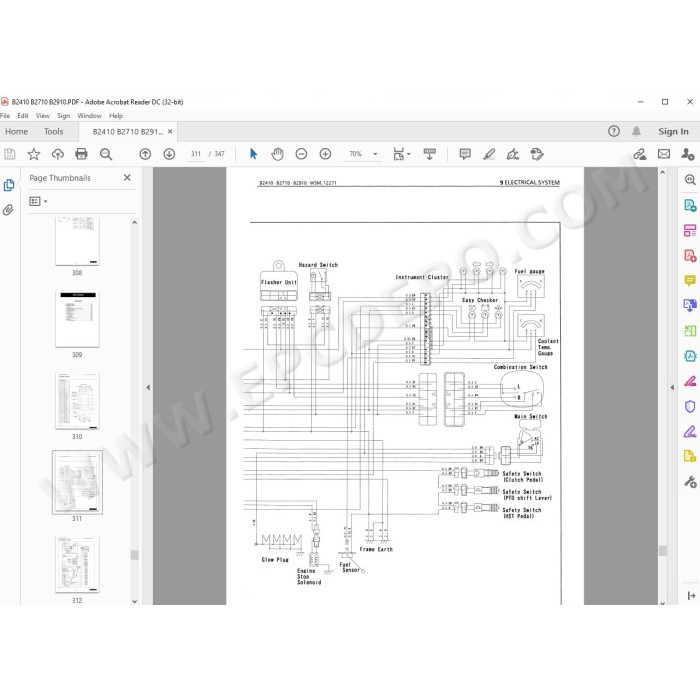Collapse the left navigation pane arrow

[148, 388]
